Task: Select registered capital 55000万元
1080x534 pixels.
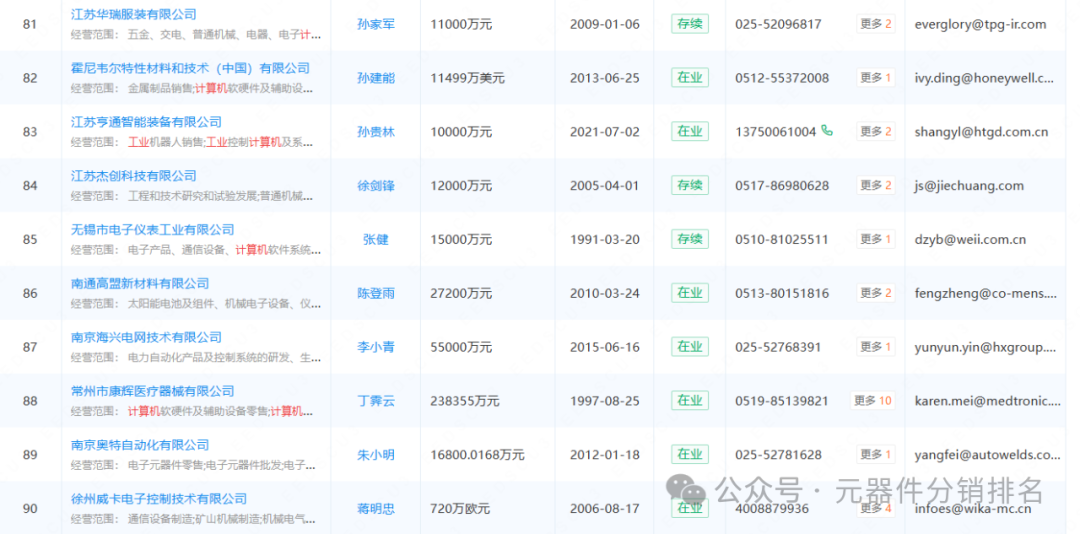Action: [461, 347]
